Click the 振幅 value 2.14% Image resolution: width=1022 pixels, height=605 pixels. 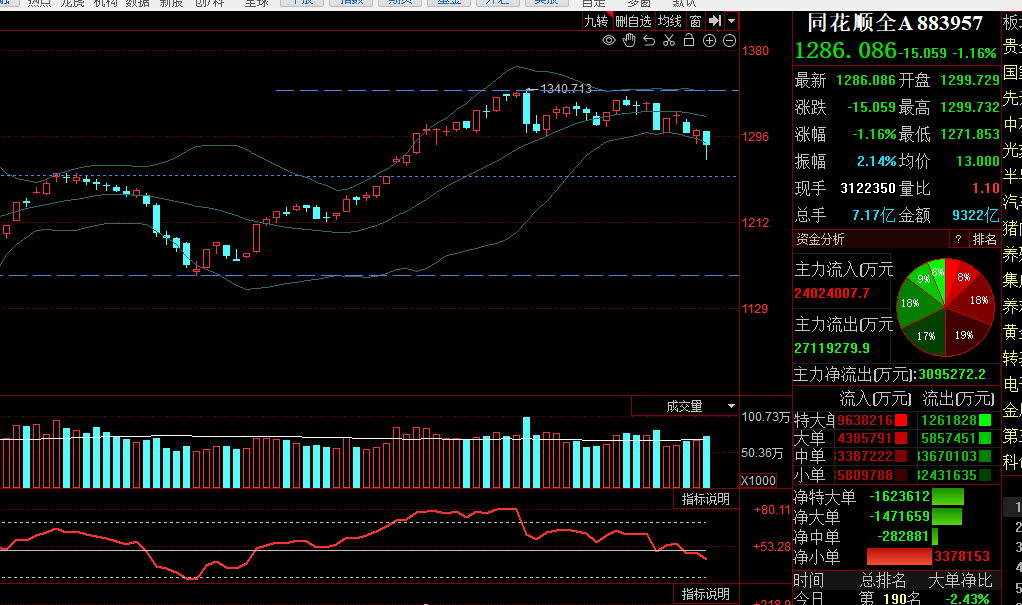pyautogui.click(x=877, y=161)
